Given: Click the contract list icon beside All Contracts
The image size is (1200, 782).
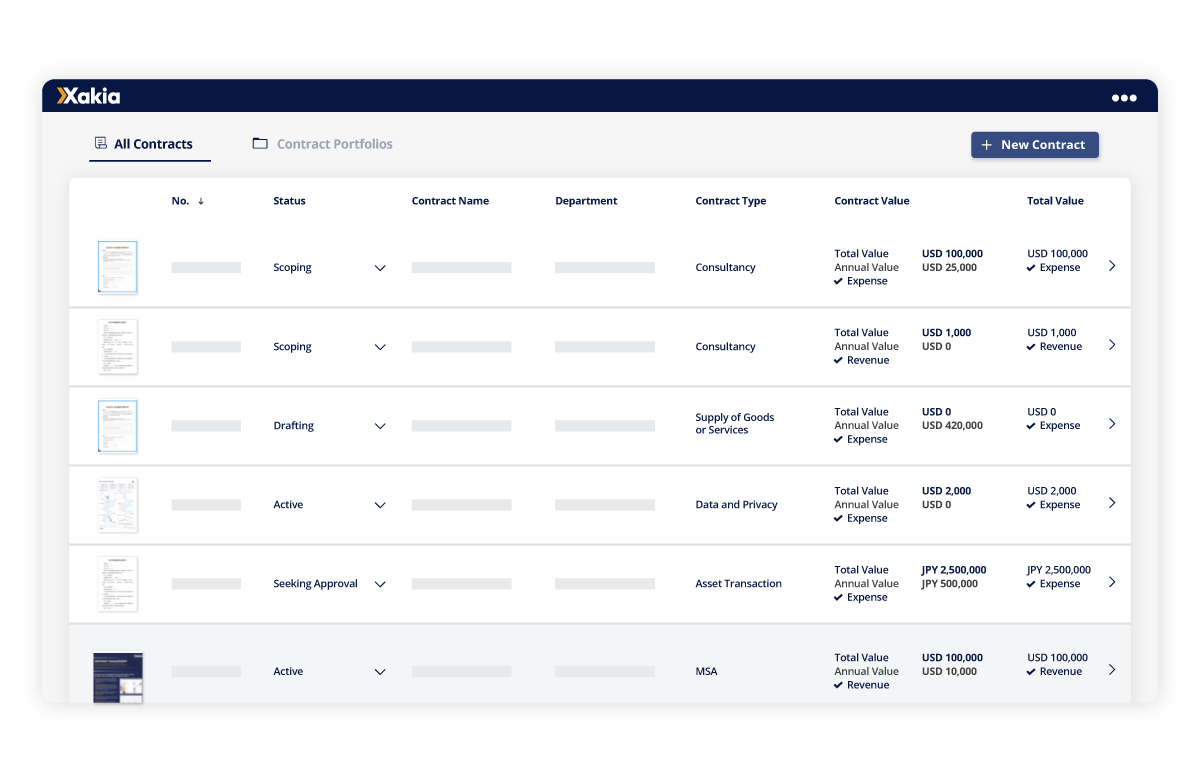Looking at the screenshot, I should [x=100, y=143].
